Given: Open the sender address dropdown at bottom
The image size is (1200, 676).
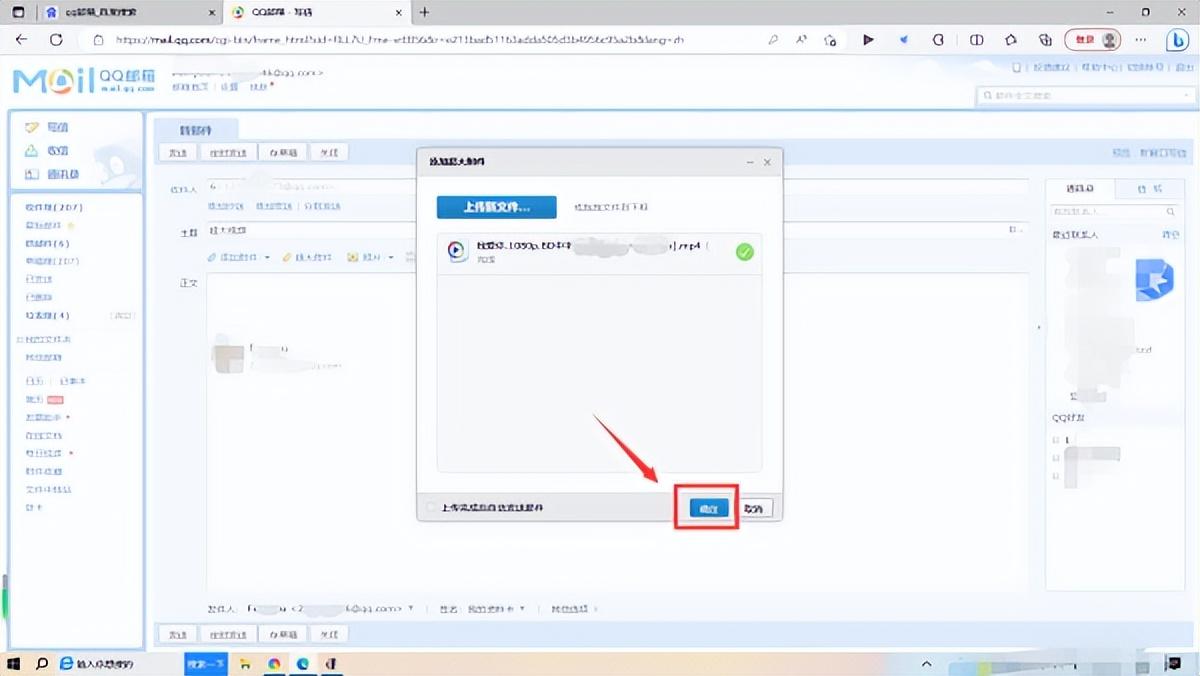Looking at the screenshot, I should coord(411,608).
